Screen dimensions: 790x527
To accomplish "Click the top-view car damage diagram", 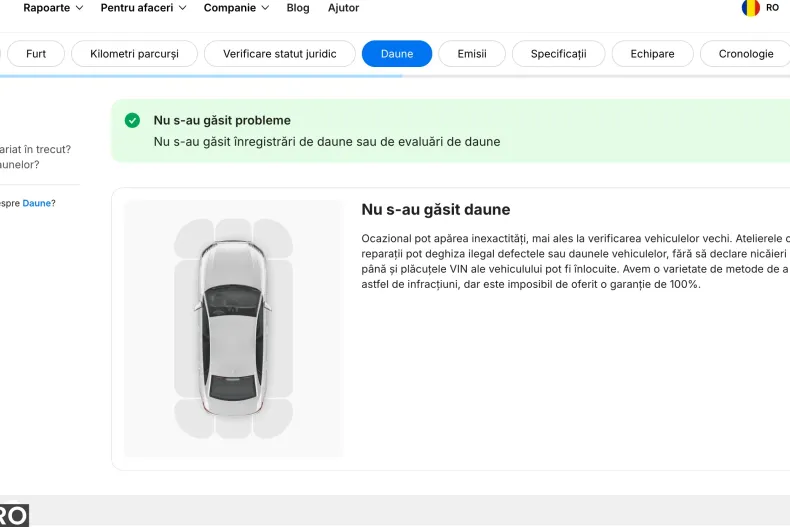I will pos(233,328).
